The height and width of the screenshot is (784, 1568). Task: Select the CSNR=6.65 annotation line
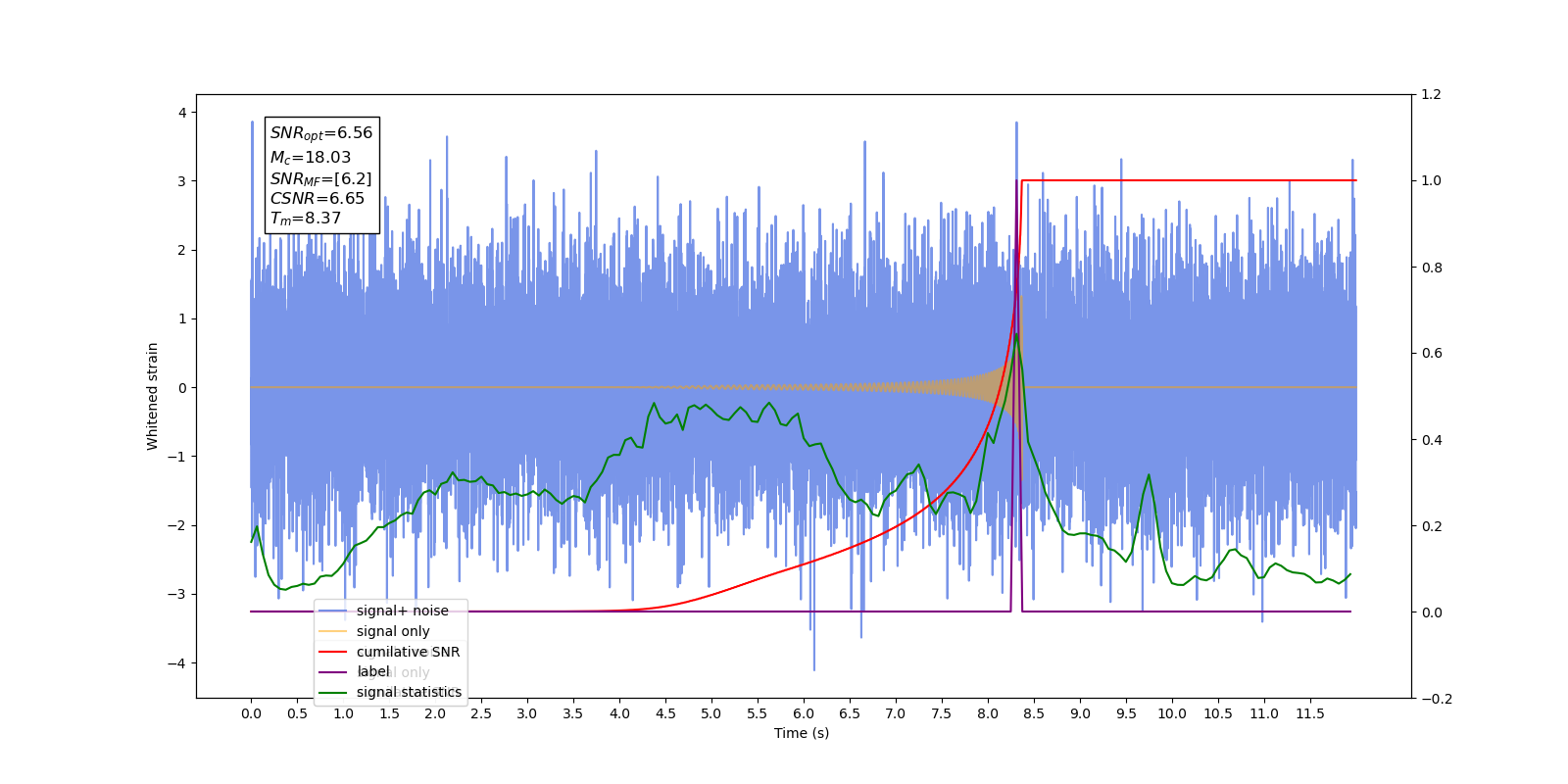[318, 198]
